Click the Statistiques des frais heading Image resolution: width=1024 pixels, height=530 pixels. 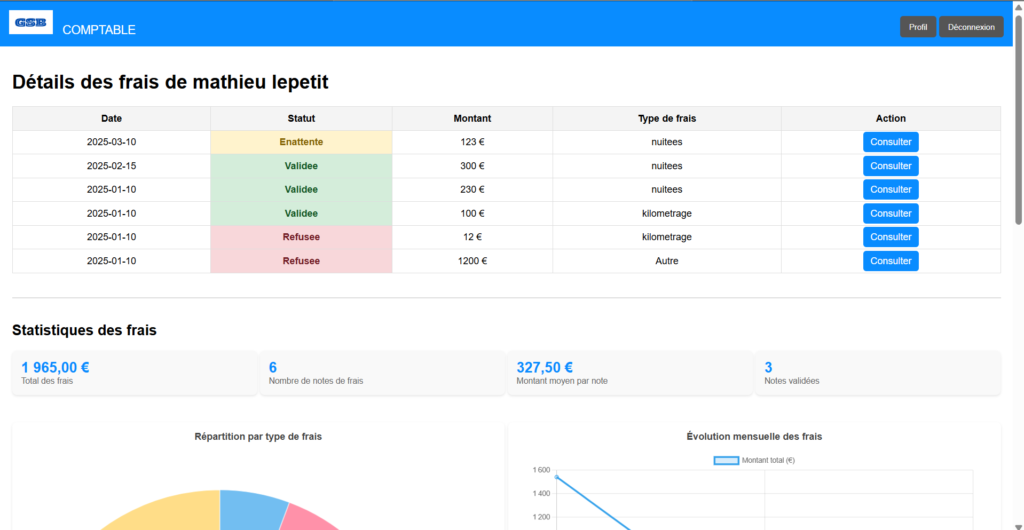(x=84, y=330)
